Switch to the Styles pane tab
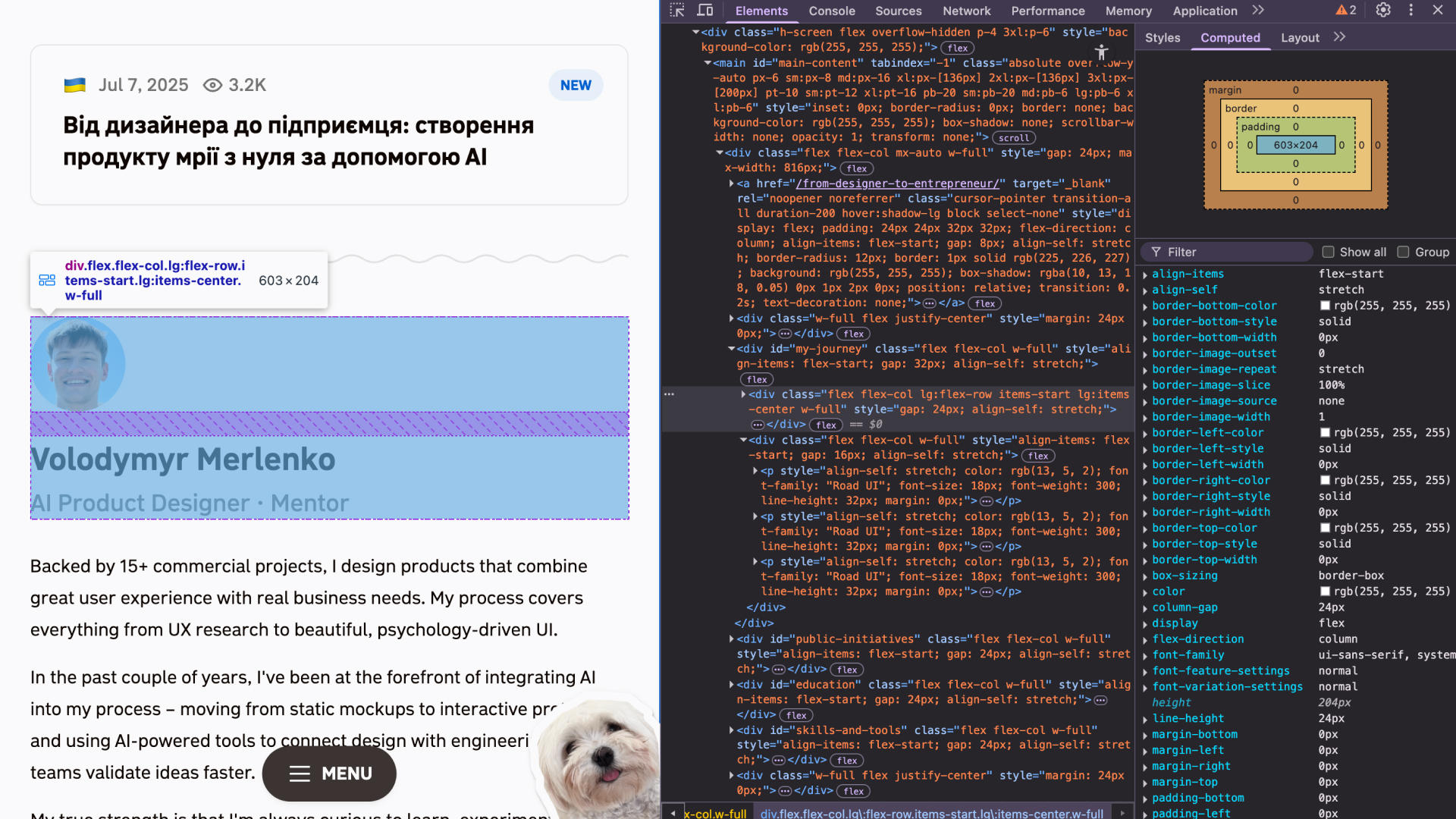1456x819 pixels. click(x=1162, y=37)
